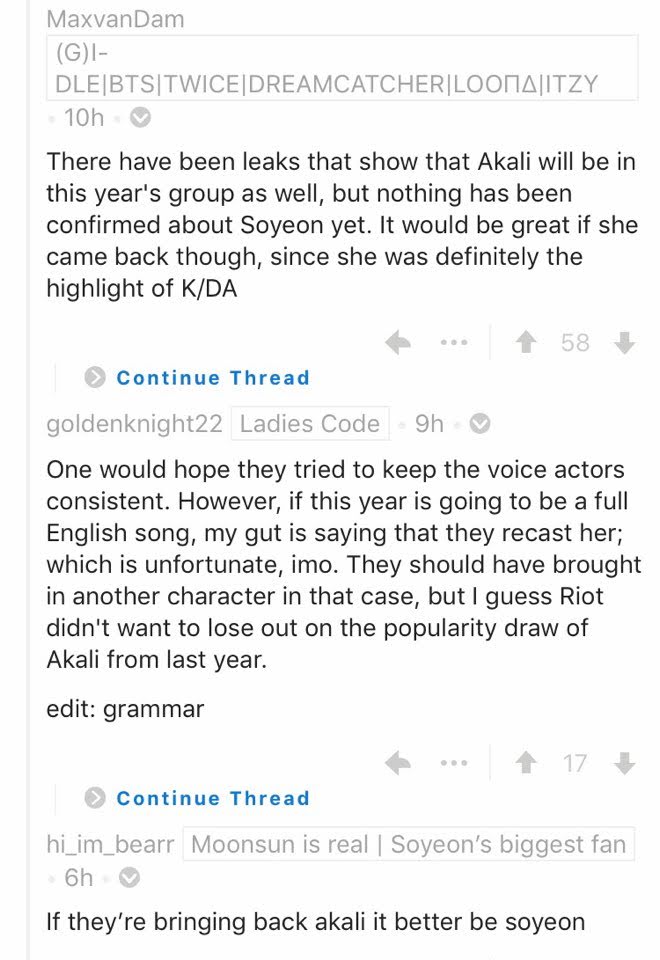Click the arrow circle icon beside second Continue Thread
Image resolution: width=660 pixels, height=960 pixels.
click(95, 798)
